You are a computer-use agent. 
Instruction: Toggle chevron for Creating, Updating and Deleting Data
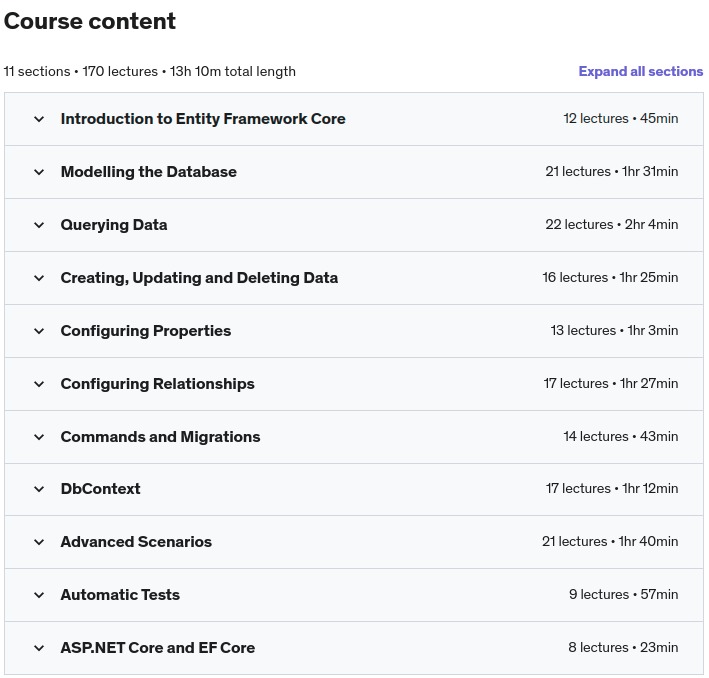[39, 278]
